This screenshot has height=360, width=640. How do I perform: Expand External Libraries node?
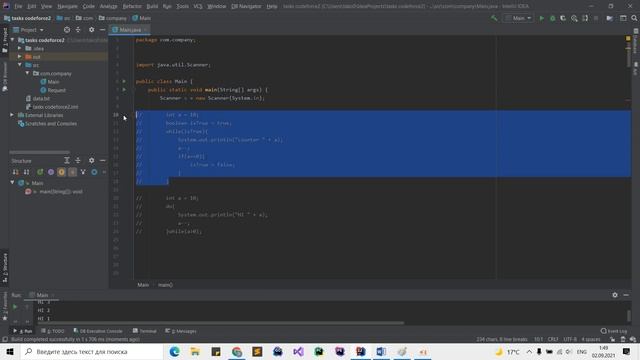(12, 115)
